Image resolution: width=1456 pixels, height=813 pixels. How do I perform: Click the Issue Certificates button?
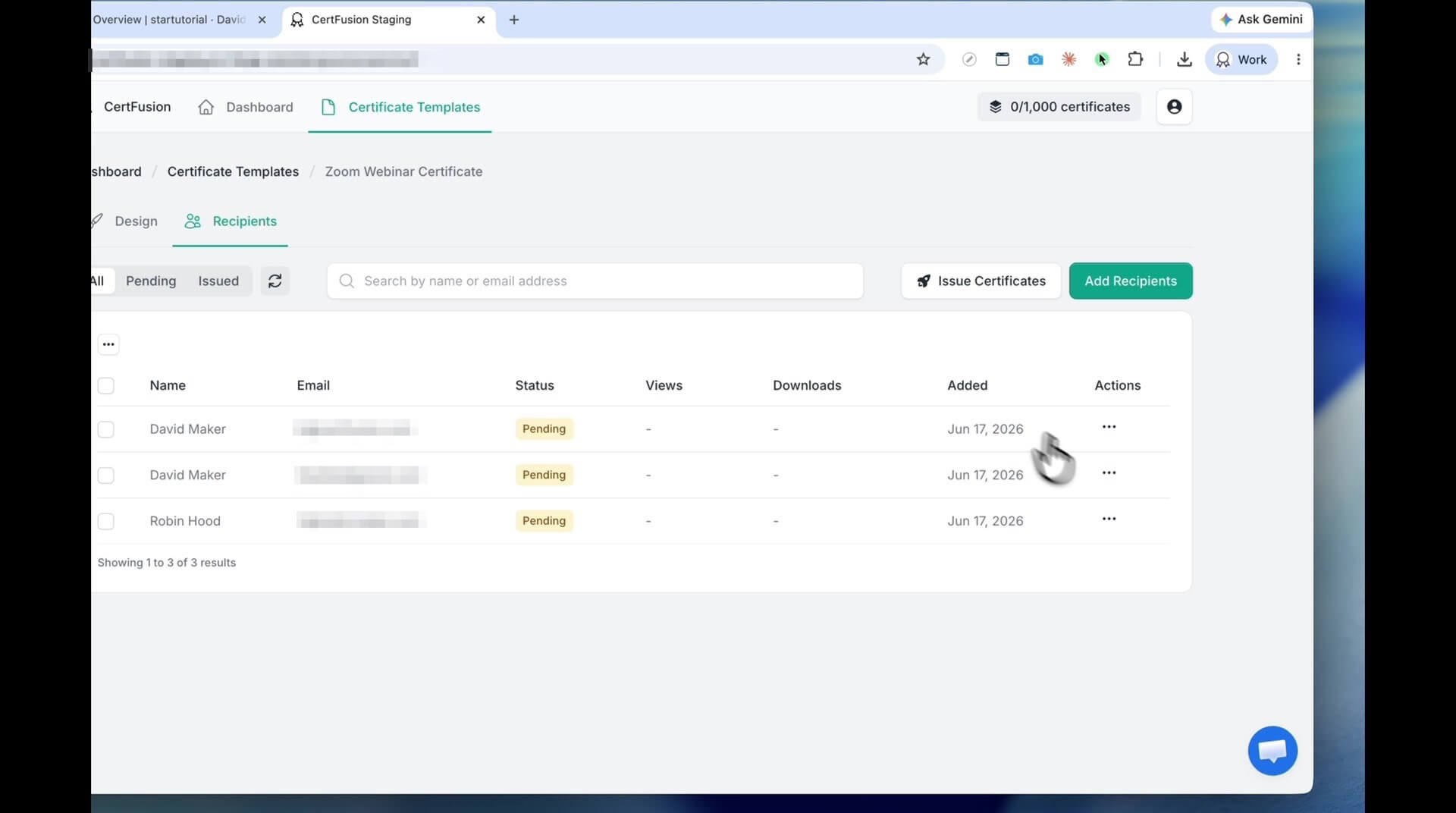(981, 281)
